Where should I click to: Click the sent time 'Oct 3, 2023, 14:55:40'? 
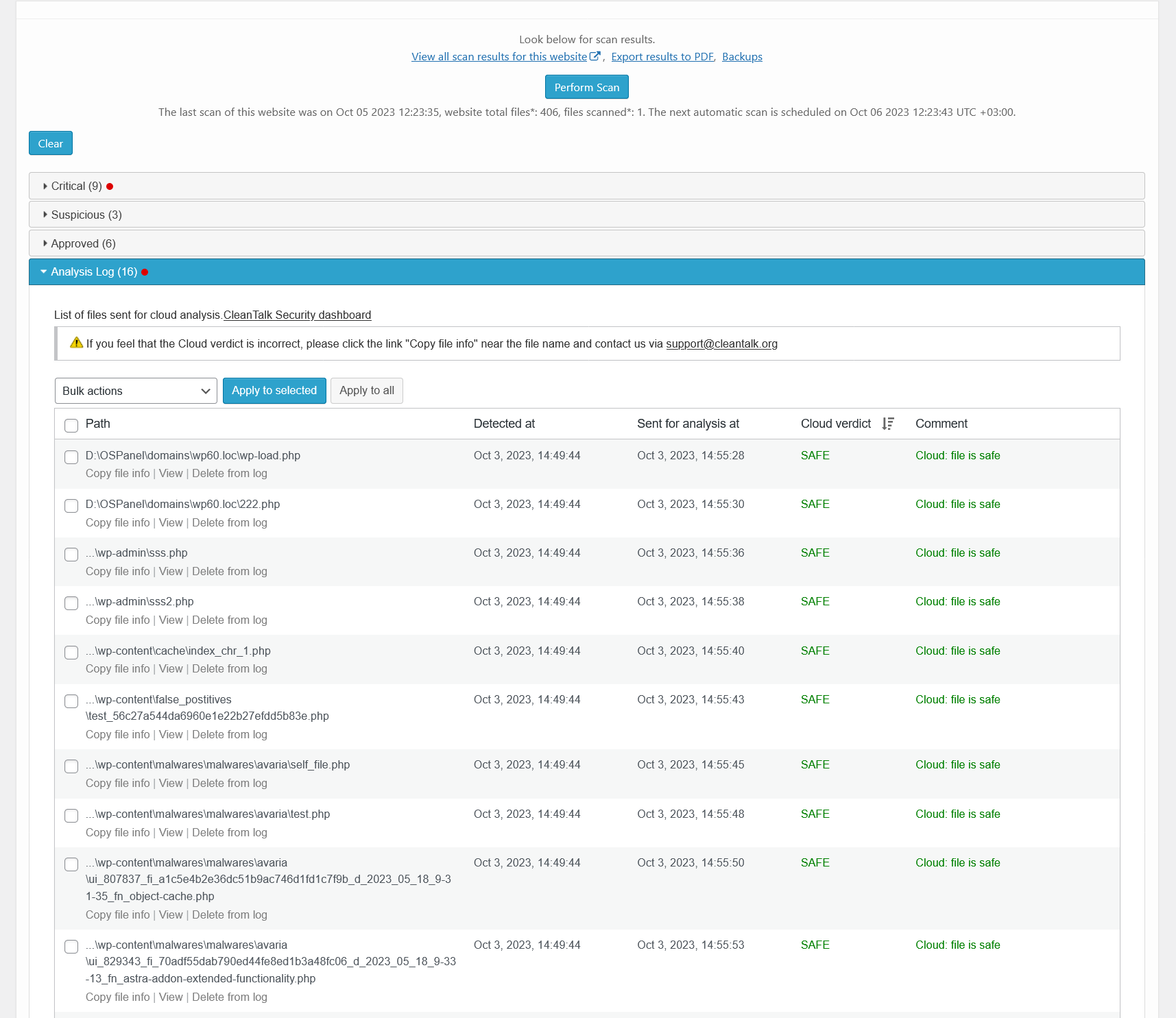point(691,651)
